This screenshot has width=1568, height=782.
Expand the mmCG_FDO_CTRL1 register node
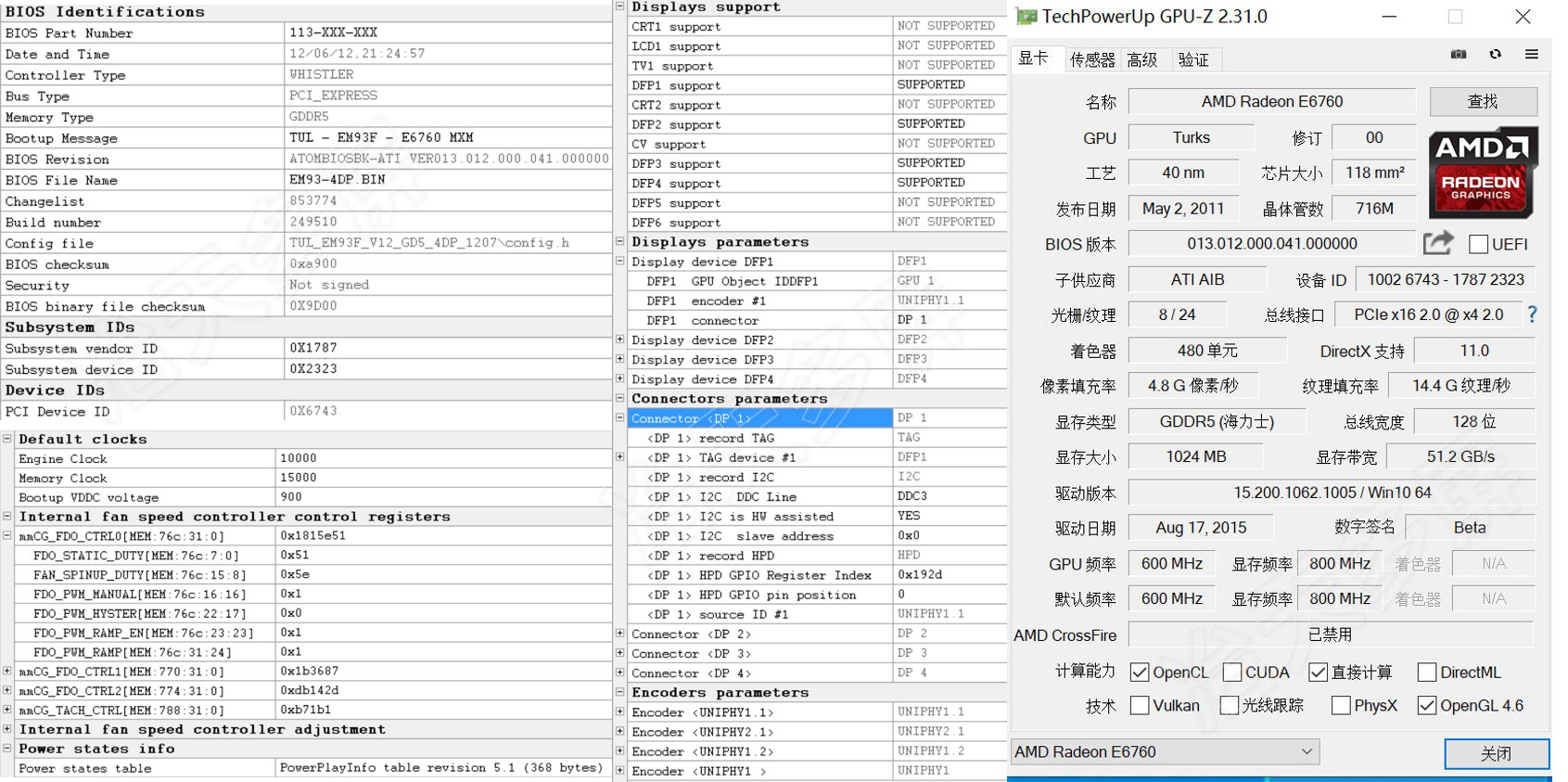pyautogui.click(x=7, y=671)
